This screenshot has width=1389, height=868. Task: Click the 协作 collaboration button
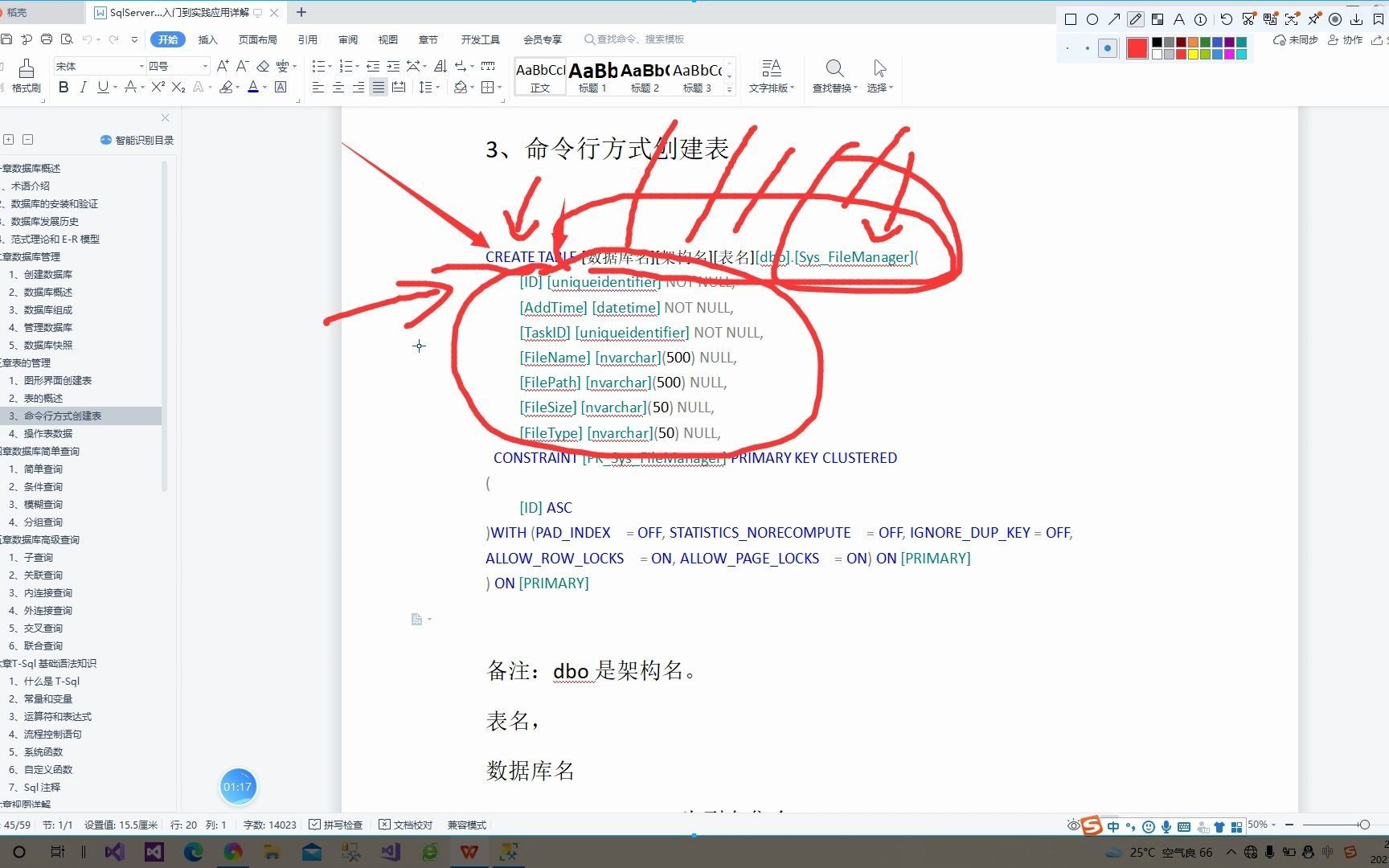[x=1345, y=39]
